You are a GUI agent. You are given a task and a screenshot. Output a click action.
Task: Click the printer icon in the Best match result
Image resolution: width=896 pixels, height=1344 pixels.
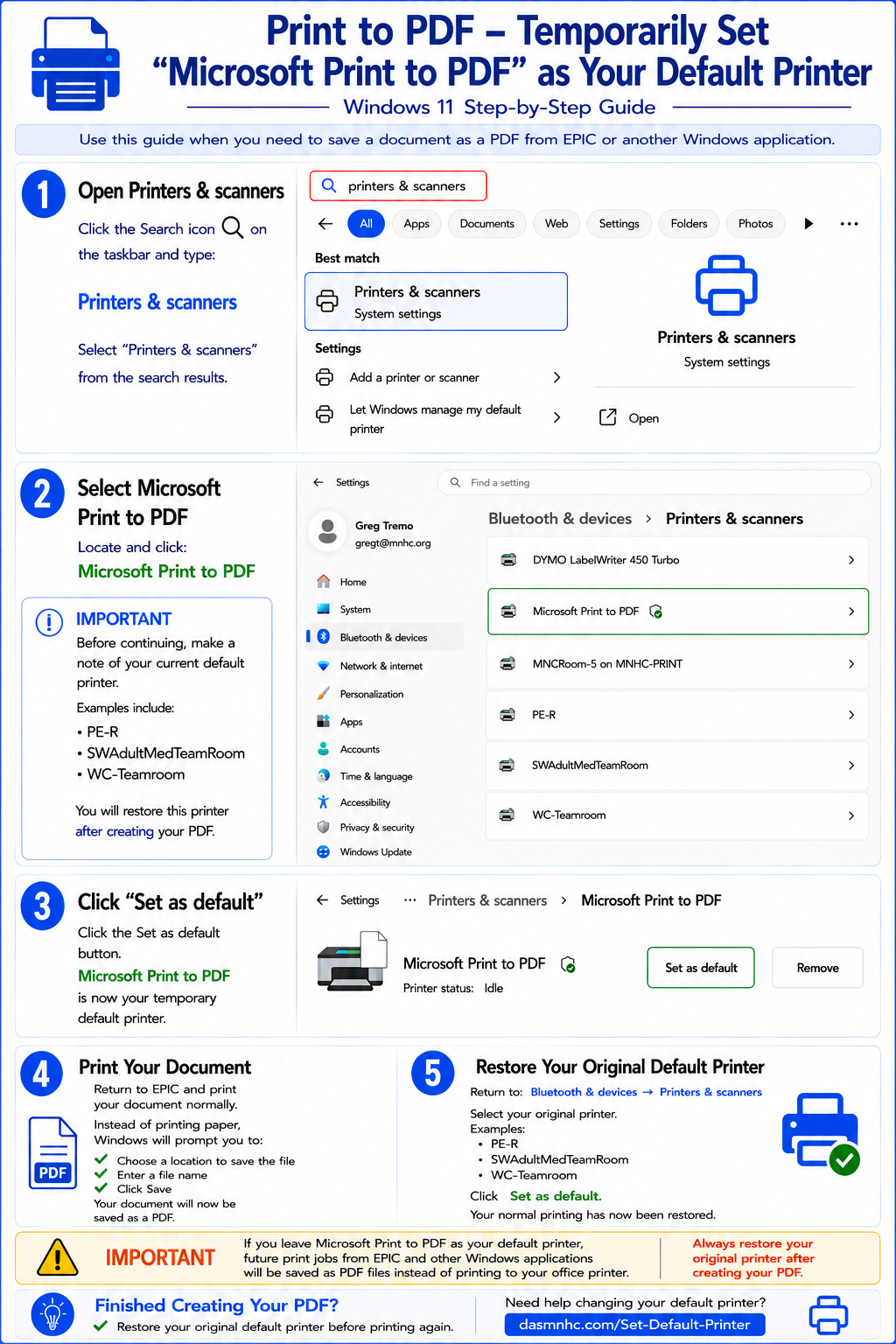(x=327, y=301)
